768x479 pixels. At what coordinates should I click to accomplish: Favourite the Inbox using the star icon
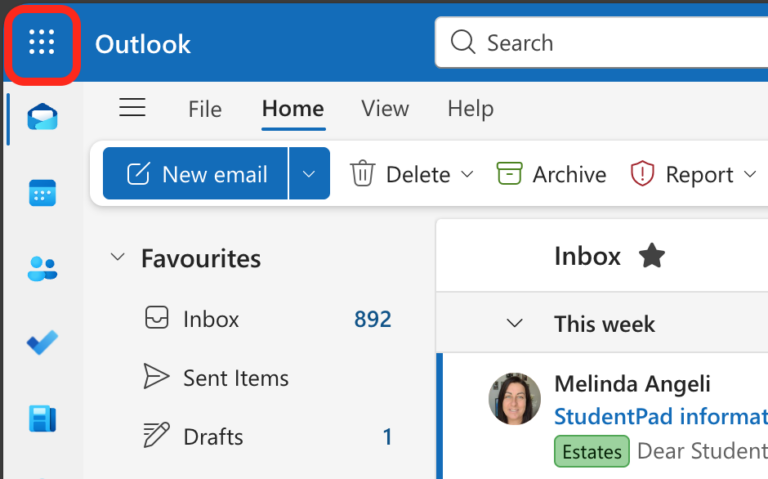652,257
